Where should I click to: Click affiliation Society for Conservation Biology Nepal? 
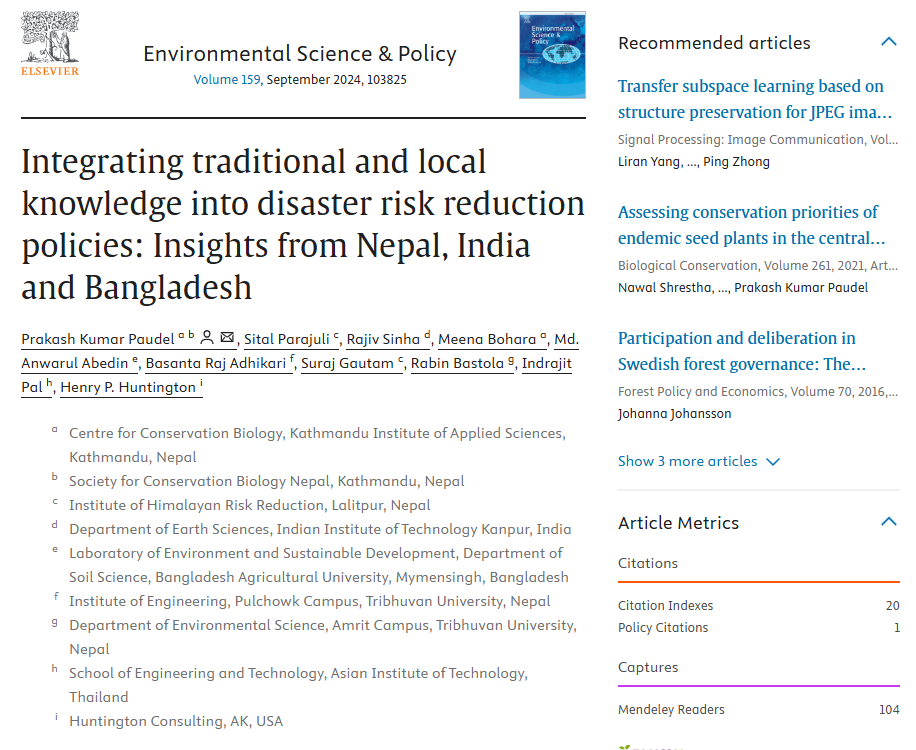pyautogui.click(x=266, y=481)
